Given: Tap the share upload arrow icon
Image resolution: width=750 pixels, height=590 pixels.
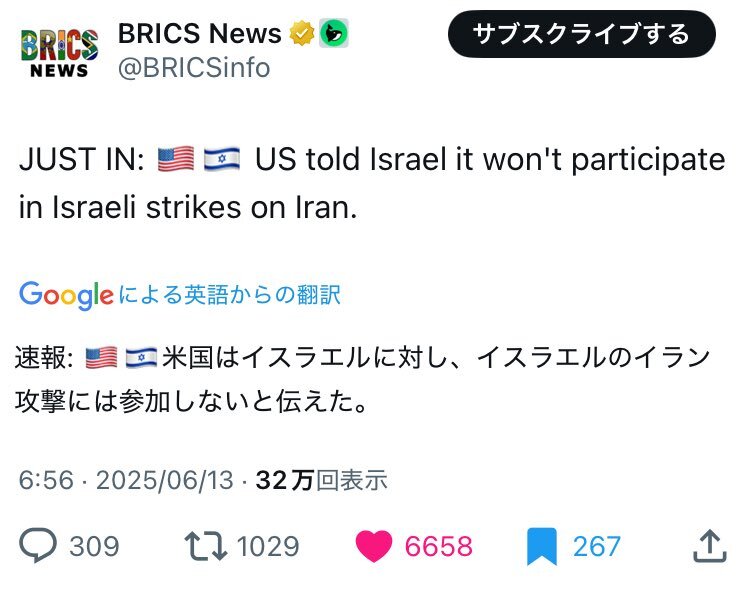Looking at the screenshot, I should point(710,545).
